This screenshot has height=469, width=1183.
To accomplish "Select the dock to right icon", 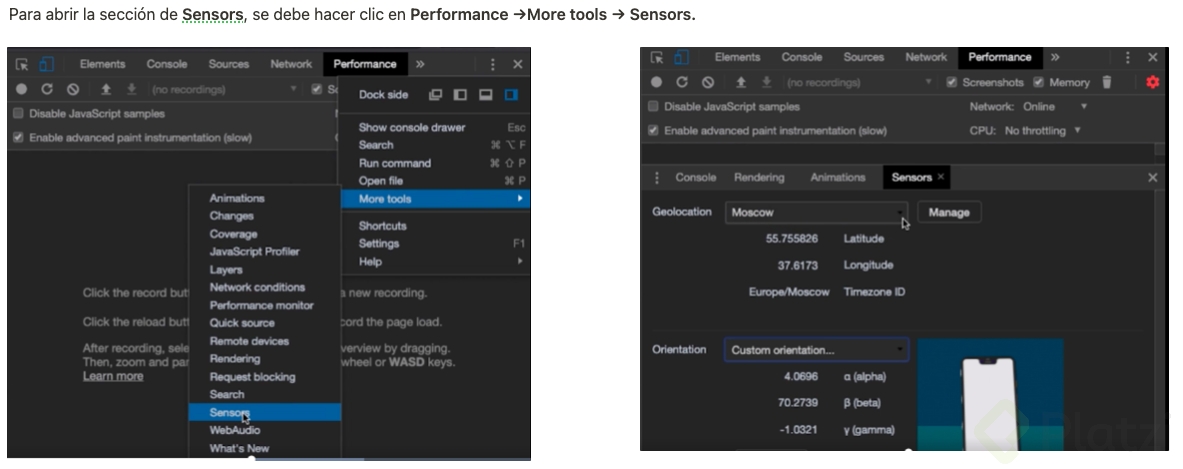I will 511,95.
